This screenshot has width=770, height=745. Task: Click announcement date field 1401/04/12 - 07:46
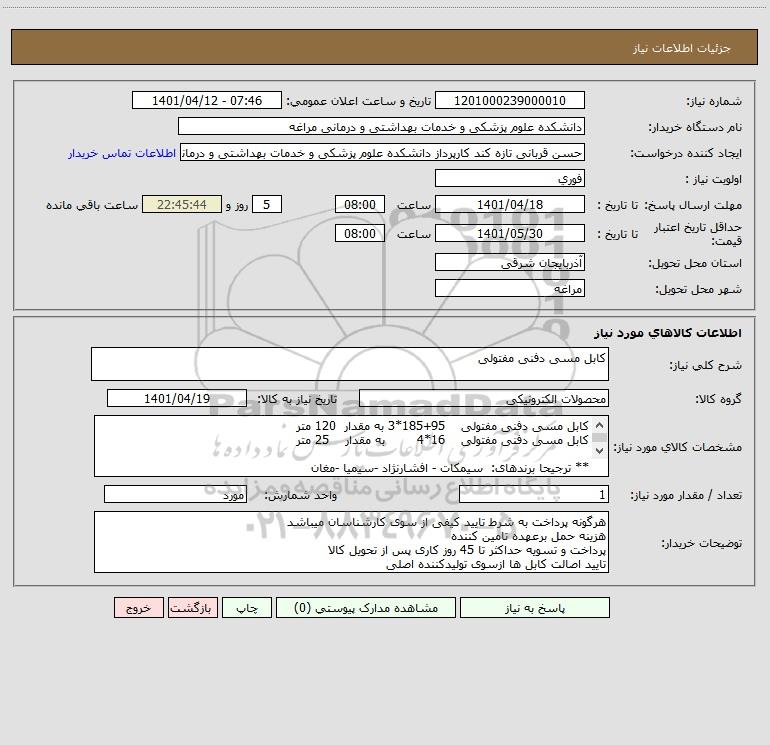207,101
